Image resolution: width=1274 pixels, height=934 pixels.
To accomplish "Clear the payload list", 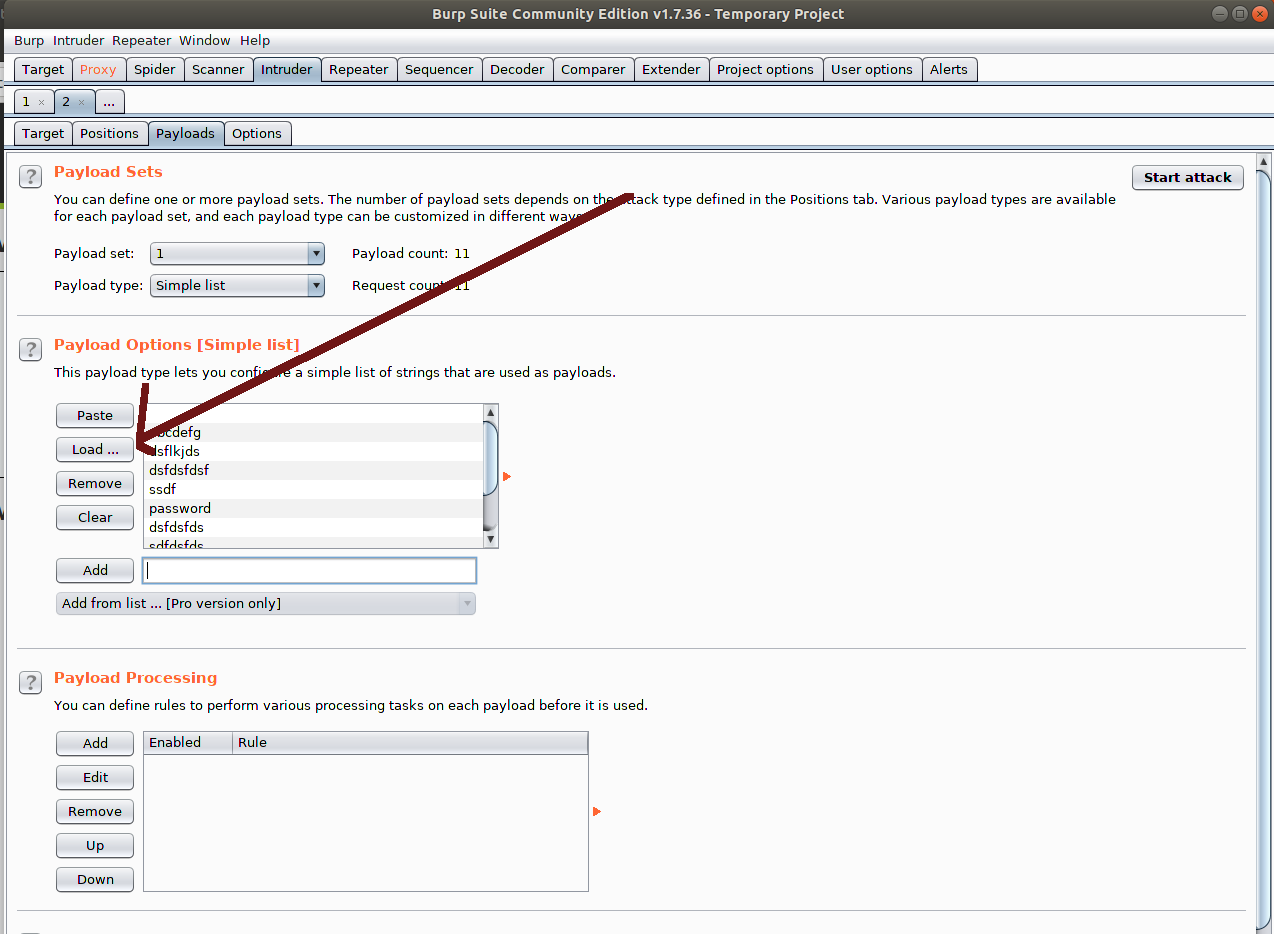I will [95, 517].
